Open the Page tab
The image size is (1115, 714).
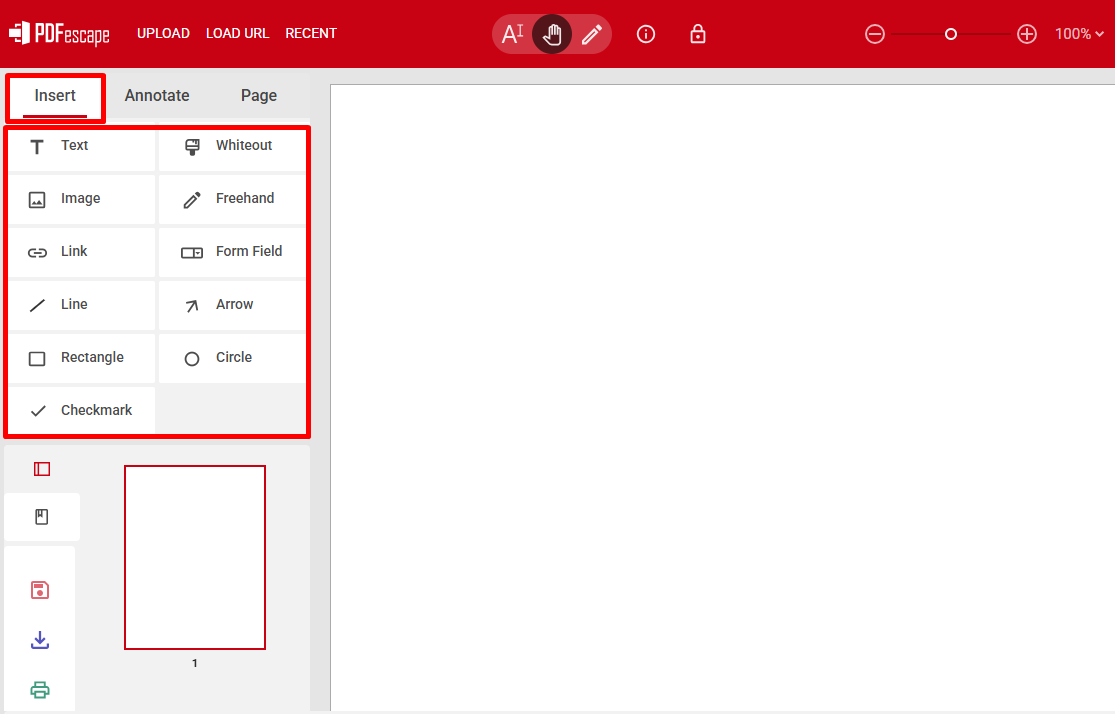point(259,96)
